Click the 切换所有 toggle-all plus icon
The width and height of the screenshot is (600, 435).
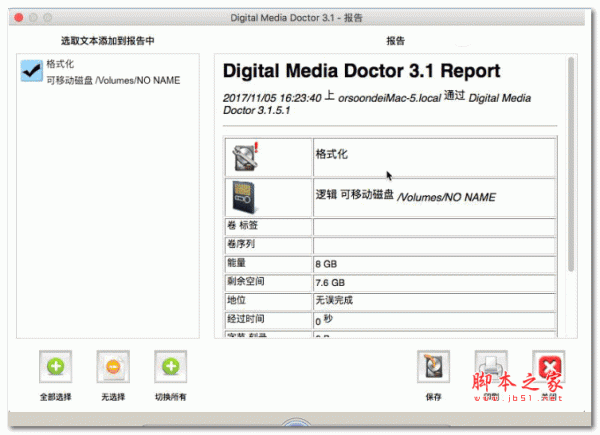click(171, 367)
